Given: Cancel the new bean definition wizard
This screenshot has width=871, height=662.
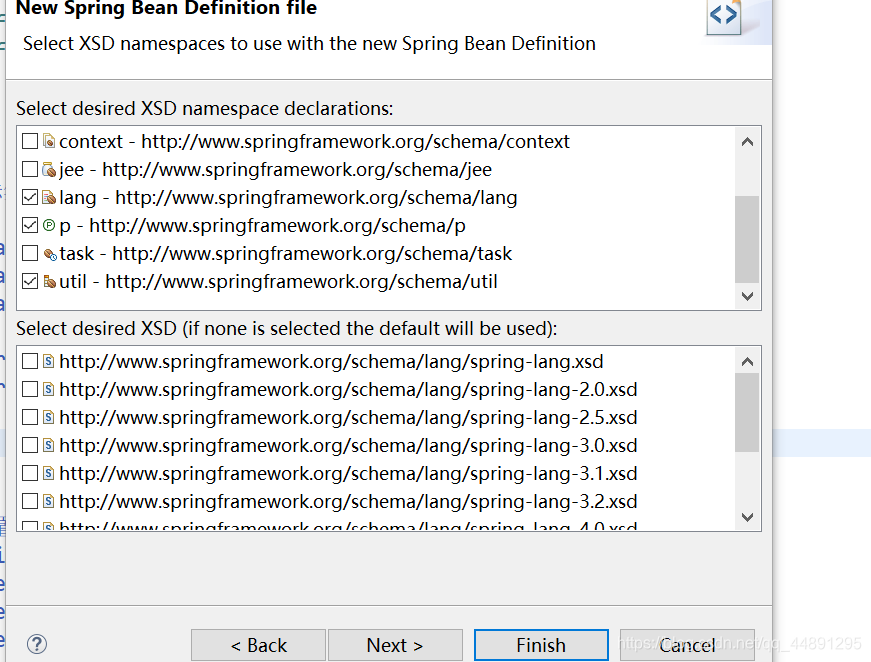Looking at the screenshot, I should 687,645.
